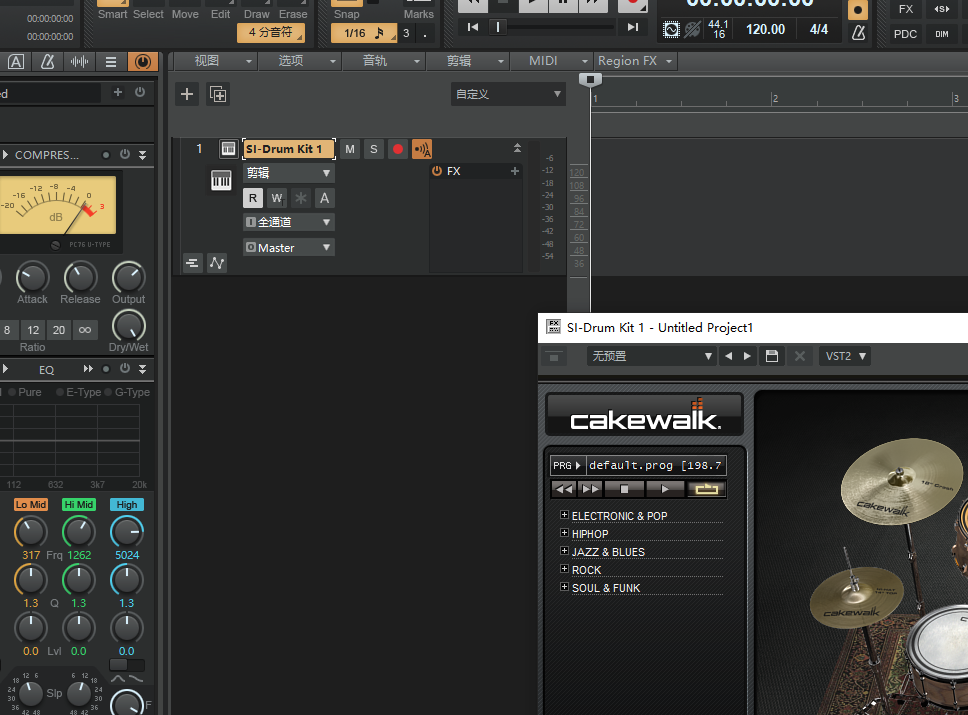Toggle the SI-Drum Kit loop button
Viewport: 968px width, 715px height.
tap(706, 489)
